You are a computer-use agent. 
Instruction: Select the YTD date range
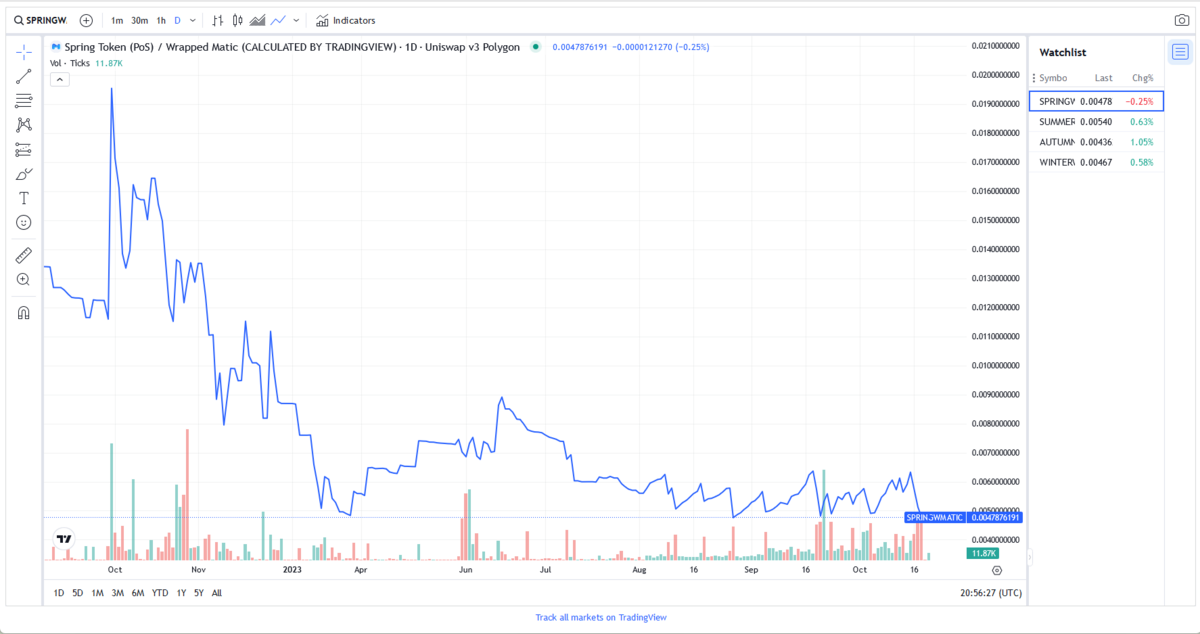pos(159,593)
